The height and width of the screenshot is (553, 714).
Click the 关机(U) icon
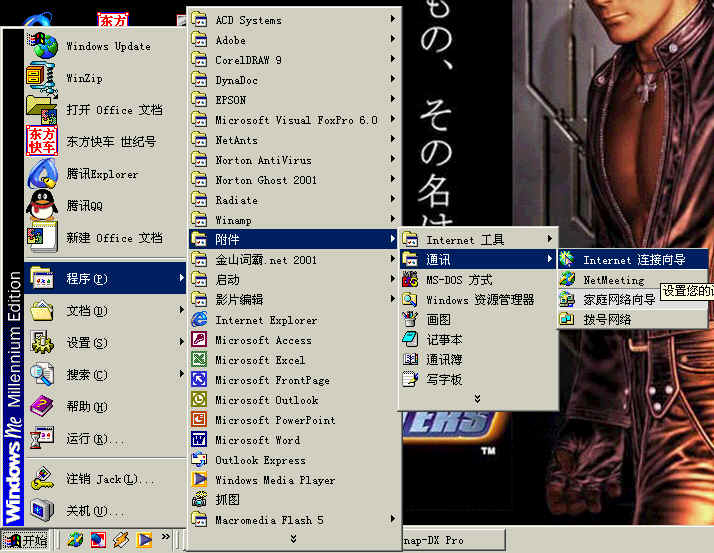coord(42,511)
